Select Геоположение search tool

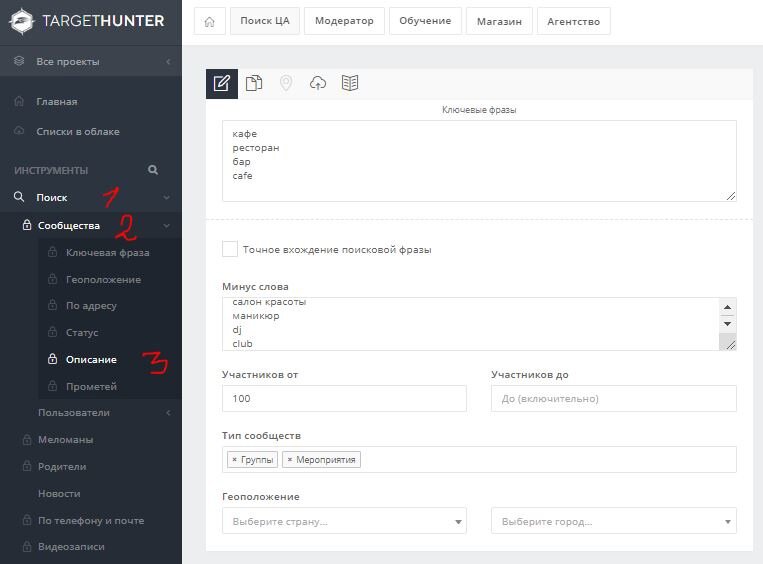[104, 279]
